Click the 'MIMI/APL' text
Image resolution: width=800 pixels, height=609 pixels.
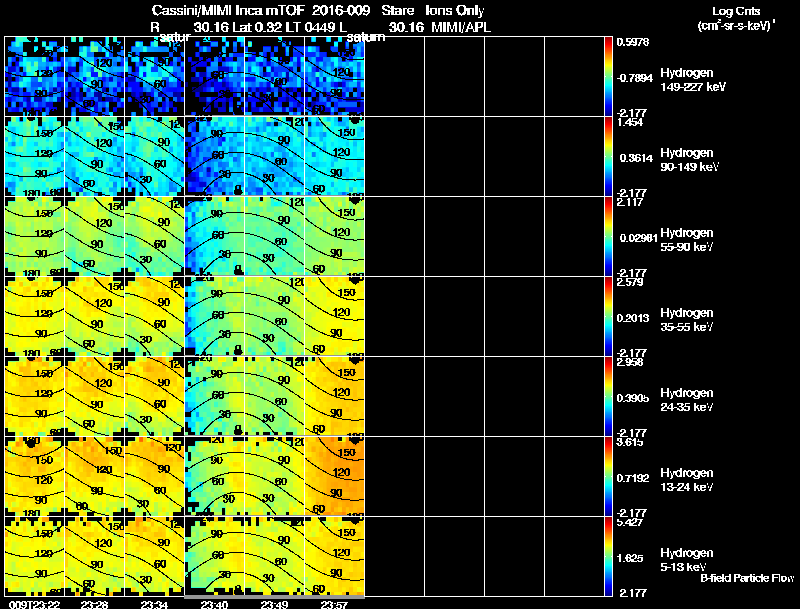click(461, 28)
